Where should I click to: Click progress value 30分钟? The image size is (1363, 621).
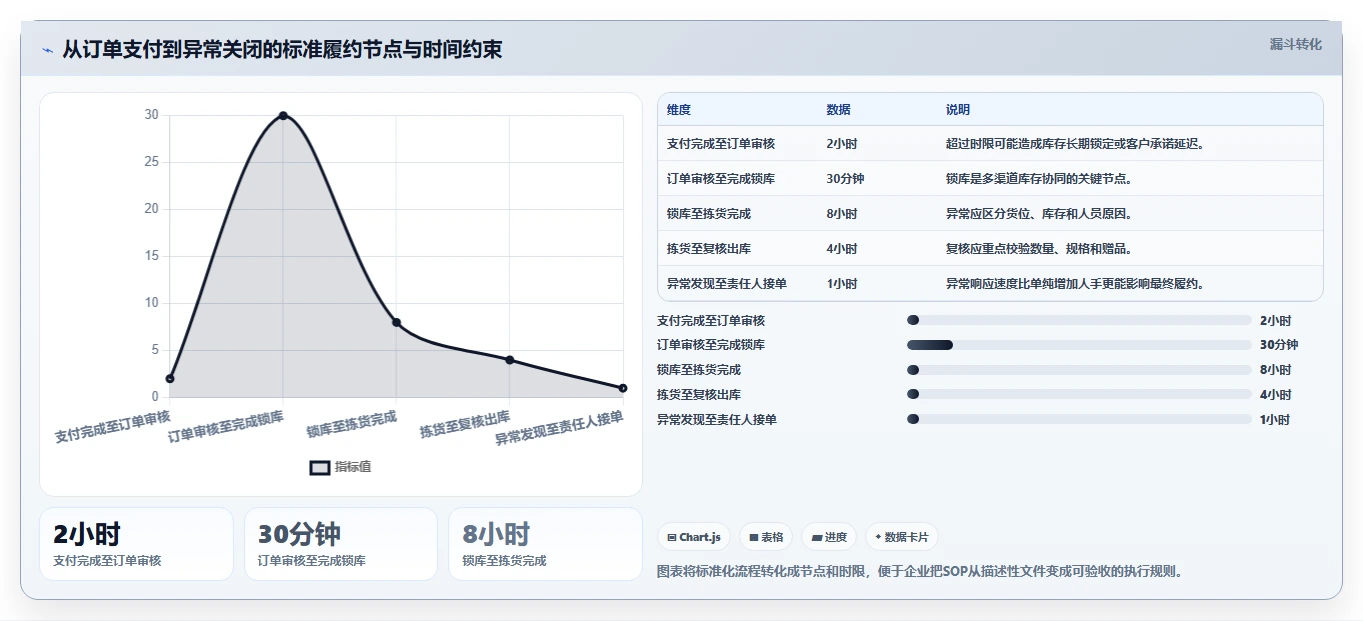[x=1279, y=345]
